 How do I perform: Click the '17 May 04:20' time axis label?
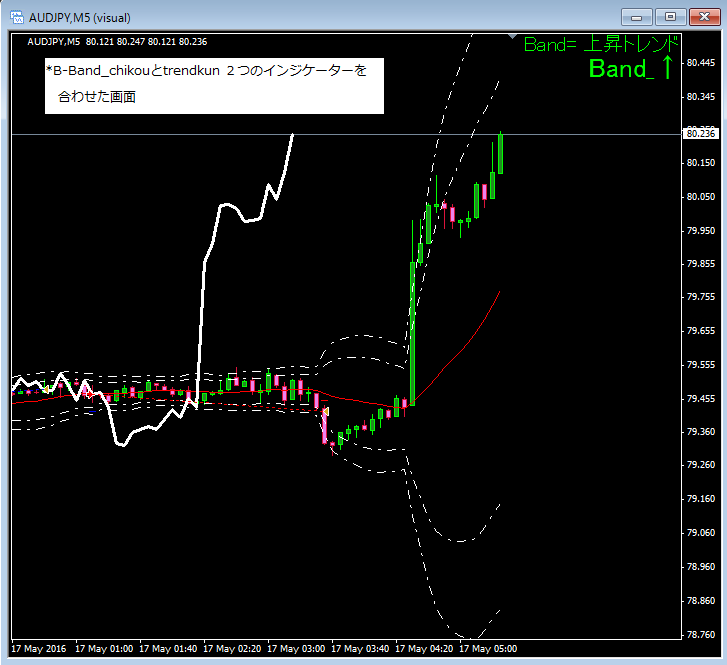coord(424,649)
